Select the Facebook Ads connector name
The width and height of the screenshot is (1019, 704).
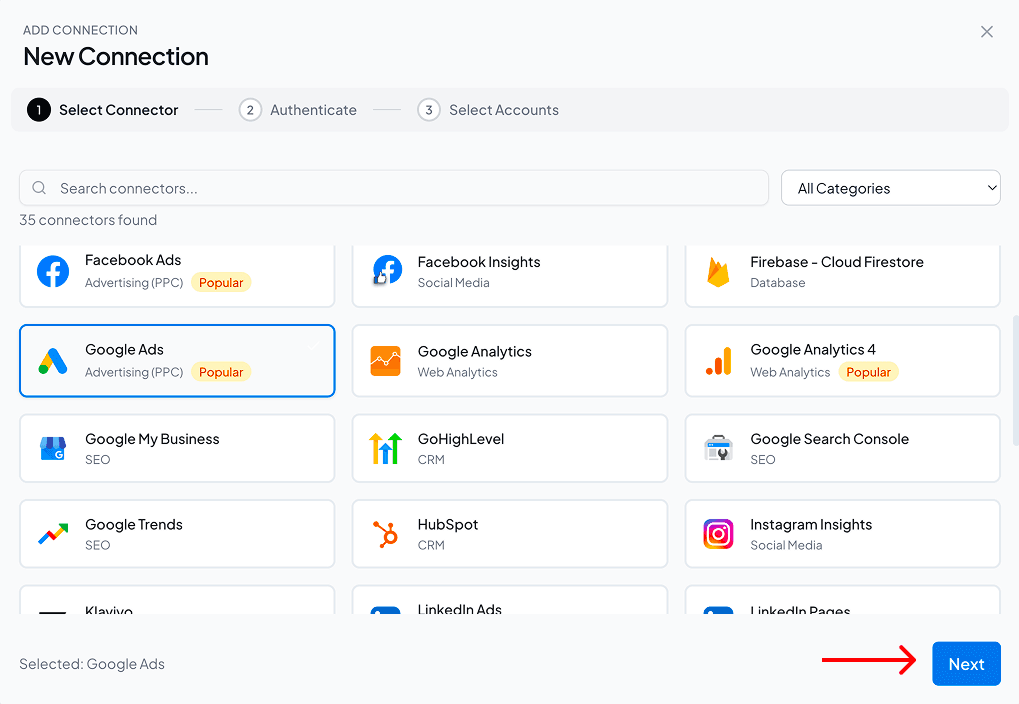[x=133, y=260]
